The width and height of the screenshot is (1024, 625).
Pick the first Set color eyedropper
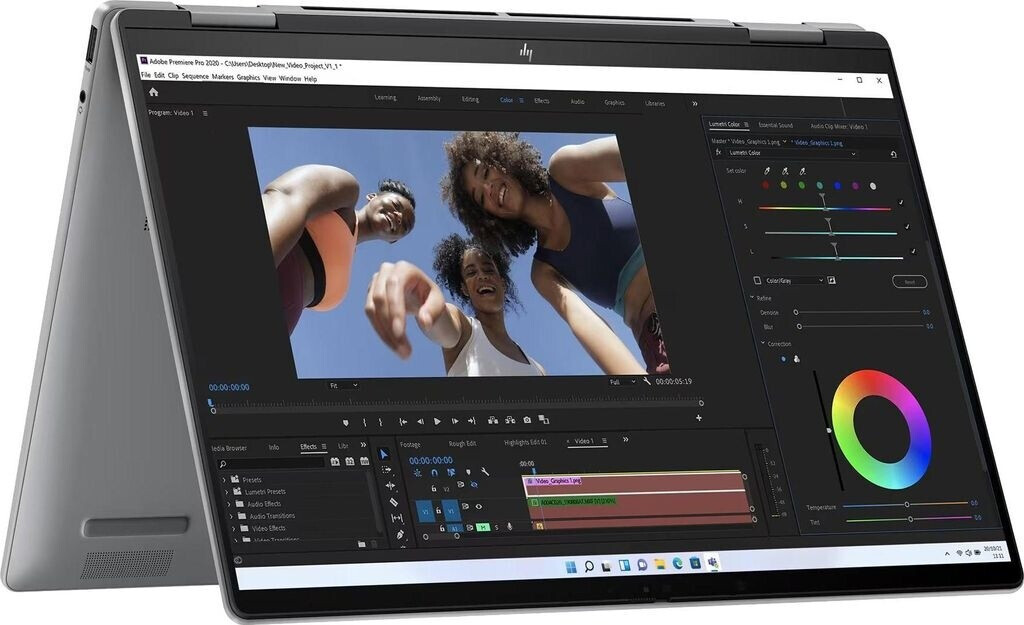coord(767,172)
